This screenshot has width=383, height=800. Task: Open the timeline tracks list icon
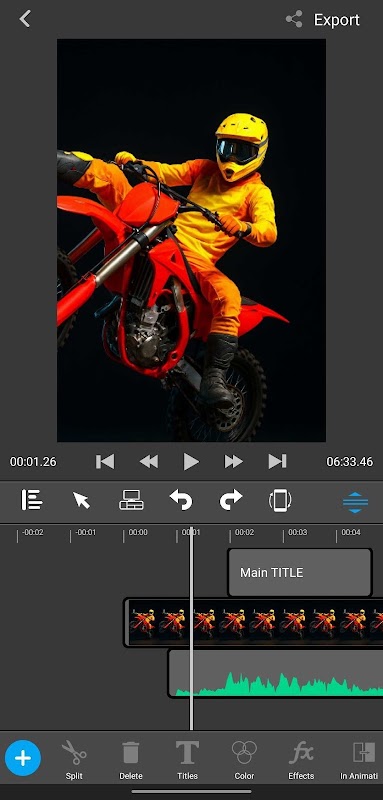[32, 500]
